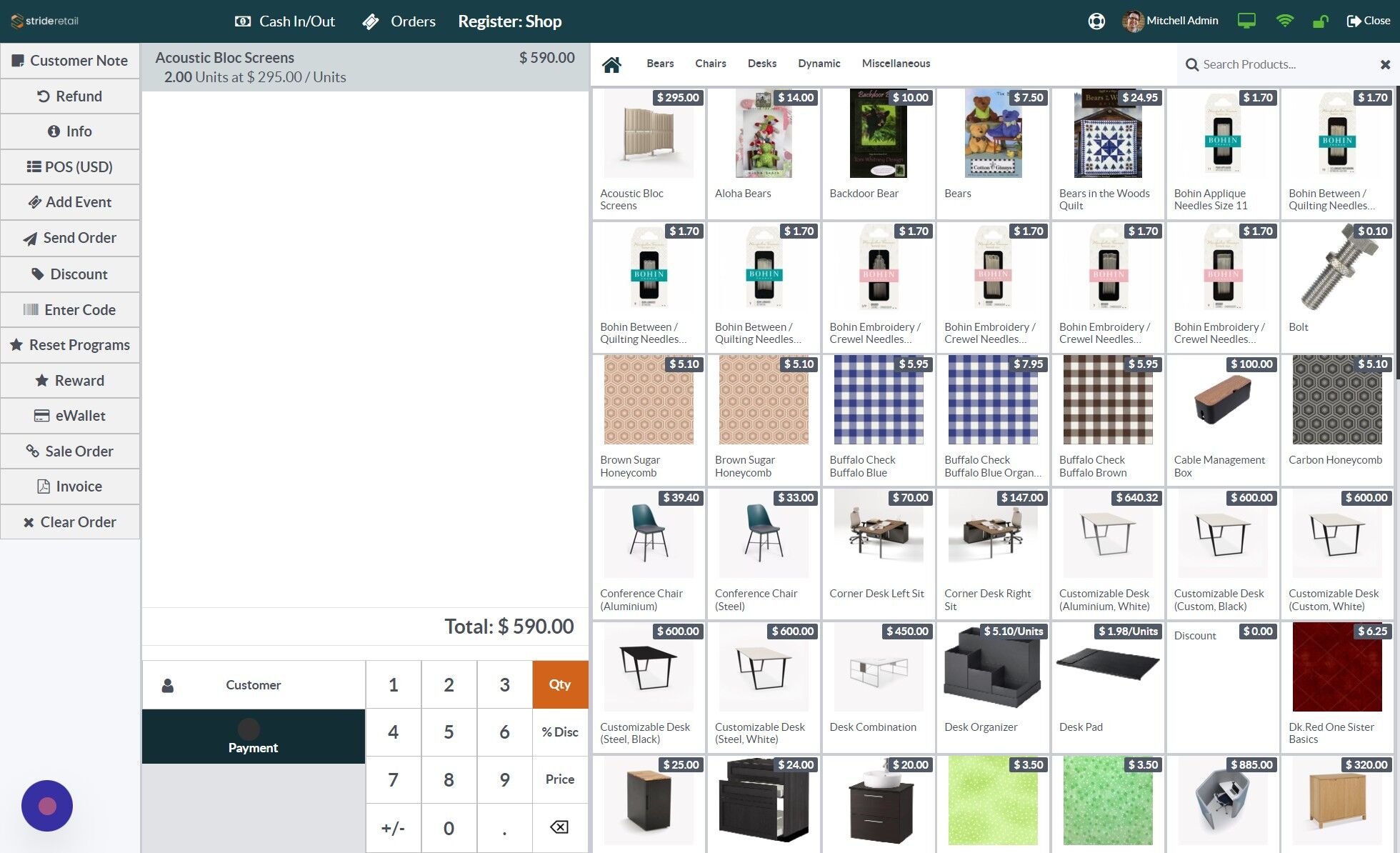Switch to the Desks category tab
This screenshot has width=1400, height=853.
pyautogui.click(x=761, y=64)
